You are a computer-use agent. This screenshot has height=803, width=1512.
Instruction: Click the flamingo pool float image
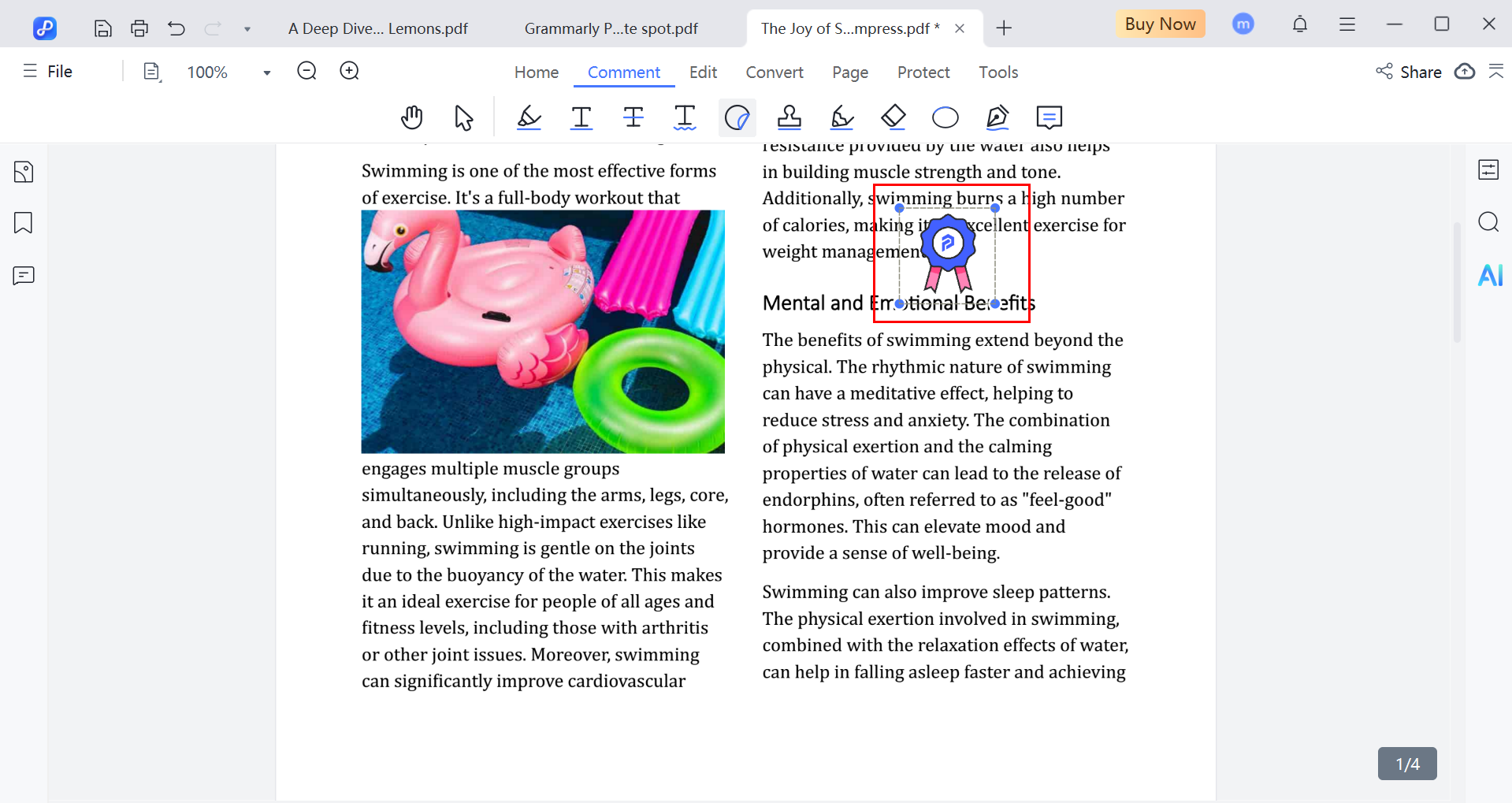click(543, 331)
